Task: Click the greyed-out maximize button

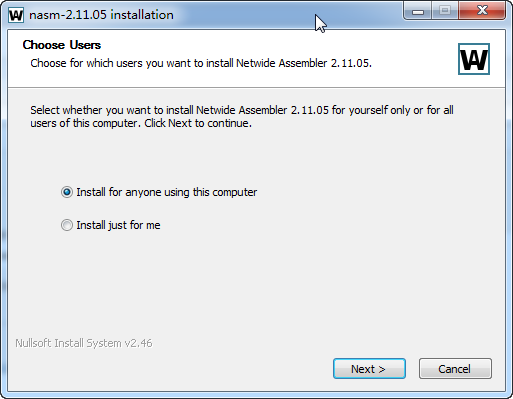Action: (445, 11)
